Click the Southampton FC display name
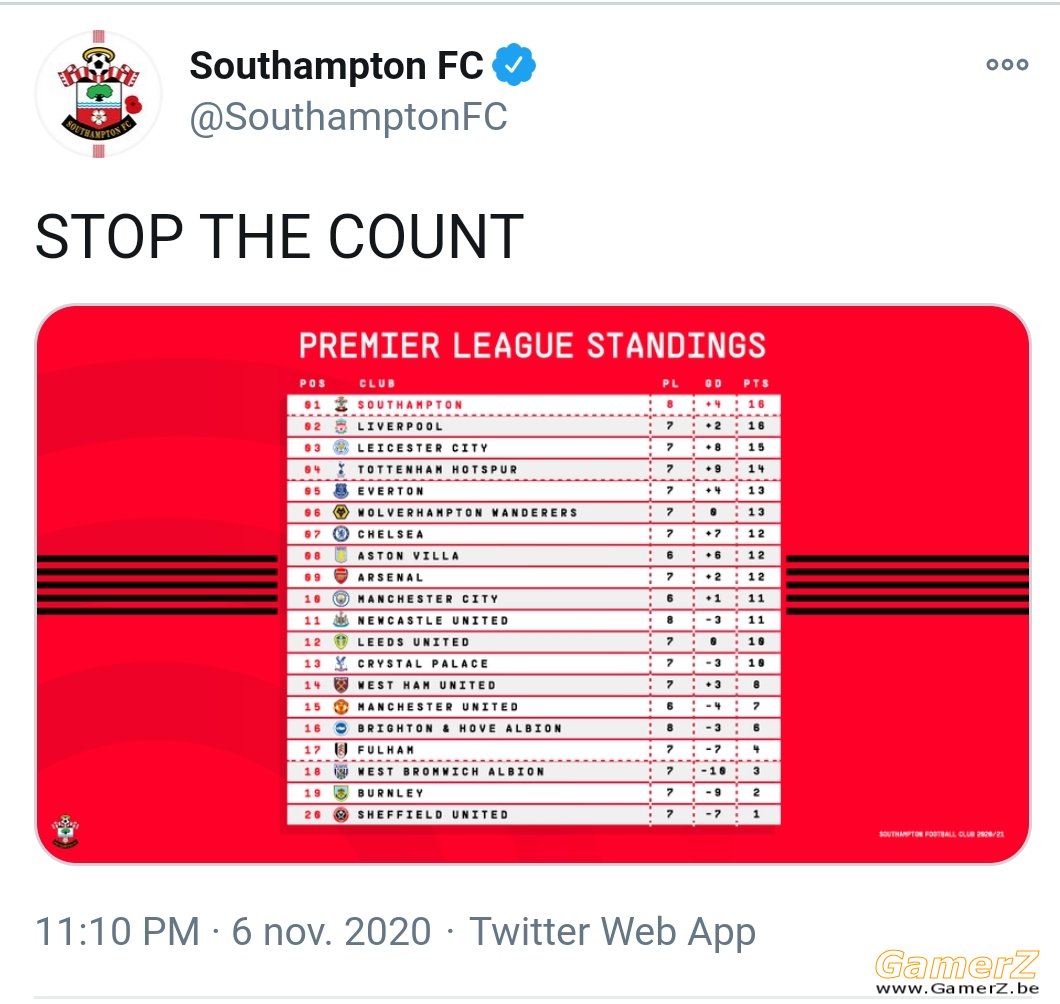The width and height of the screenshot is (1060, 1004). 337,65
